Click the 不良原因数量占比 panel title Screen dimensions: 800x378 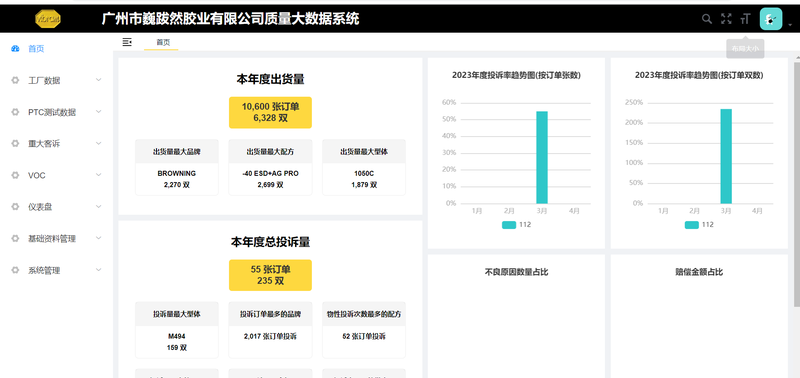[516, 272]
